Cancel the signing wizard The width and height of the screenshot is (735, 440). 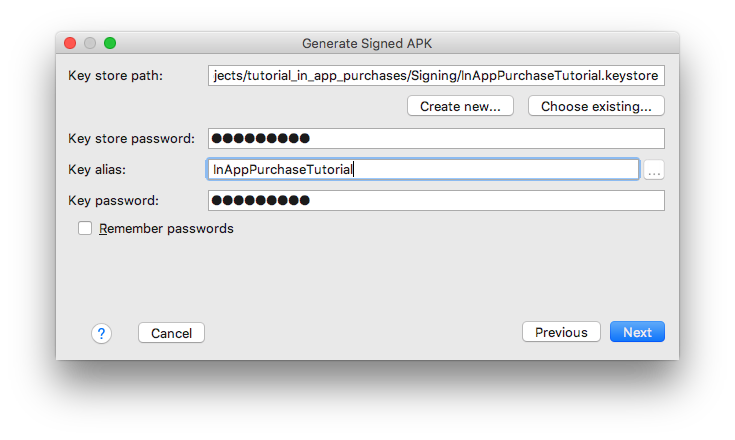(172, 333)
